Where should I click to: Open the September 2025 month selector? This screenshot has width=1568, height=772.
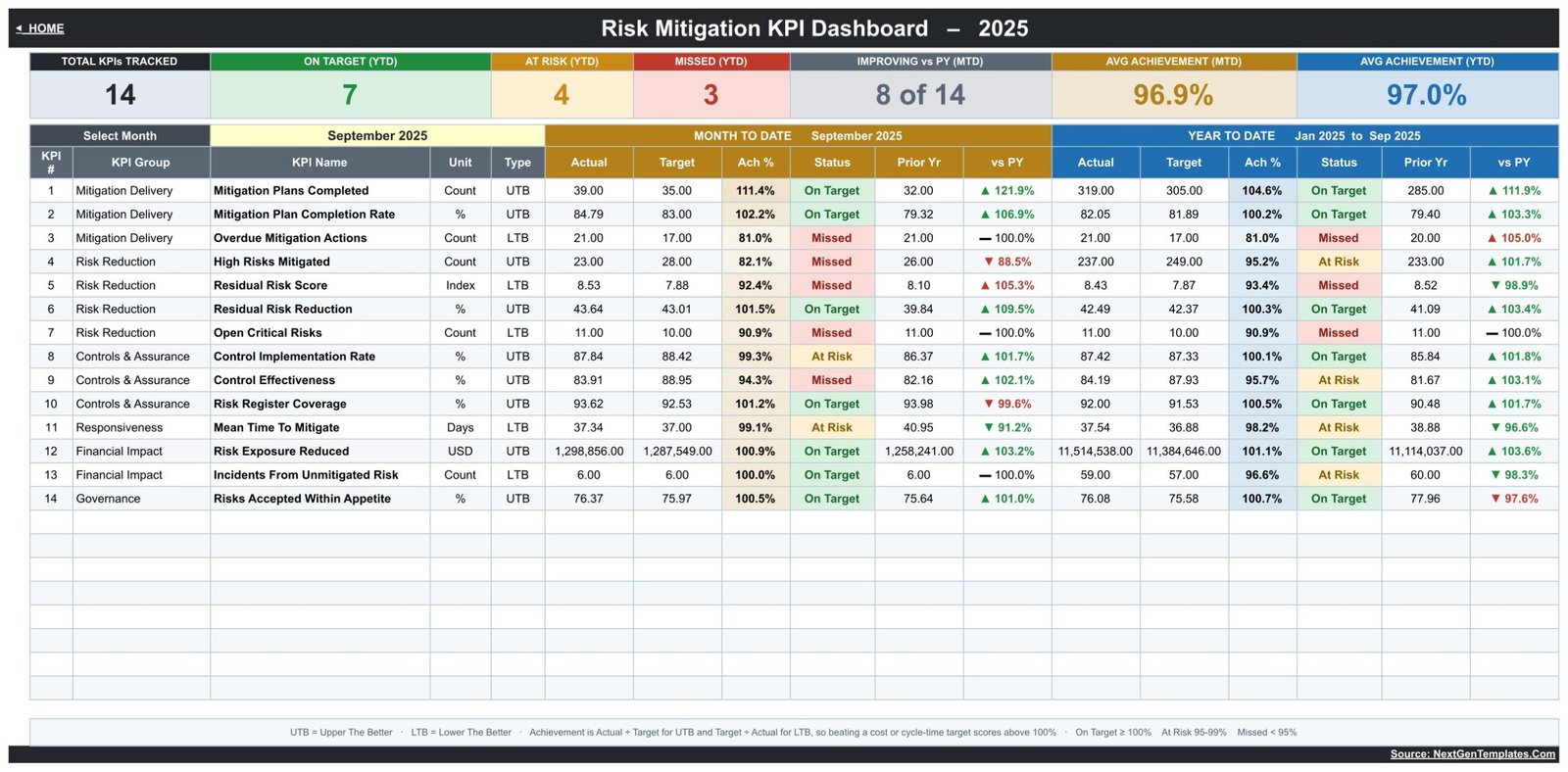click(377, 136)
